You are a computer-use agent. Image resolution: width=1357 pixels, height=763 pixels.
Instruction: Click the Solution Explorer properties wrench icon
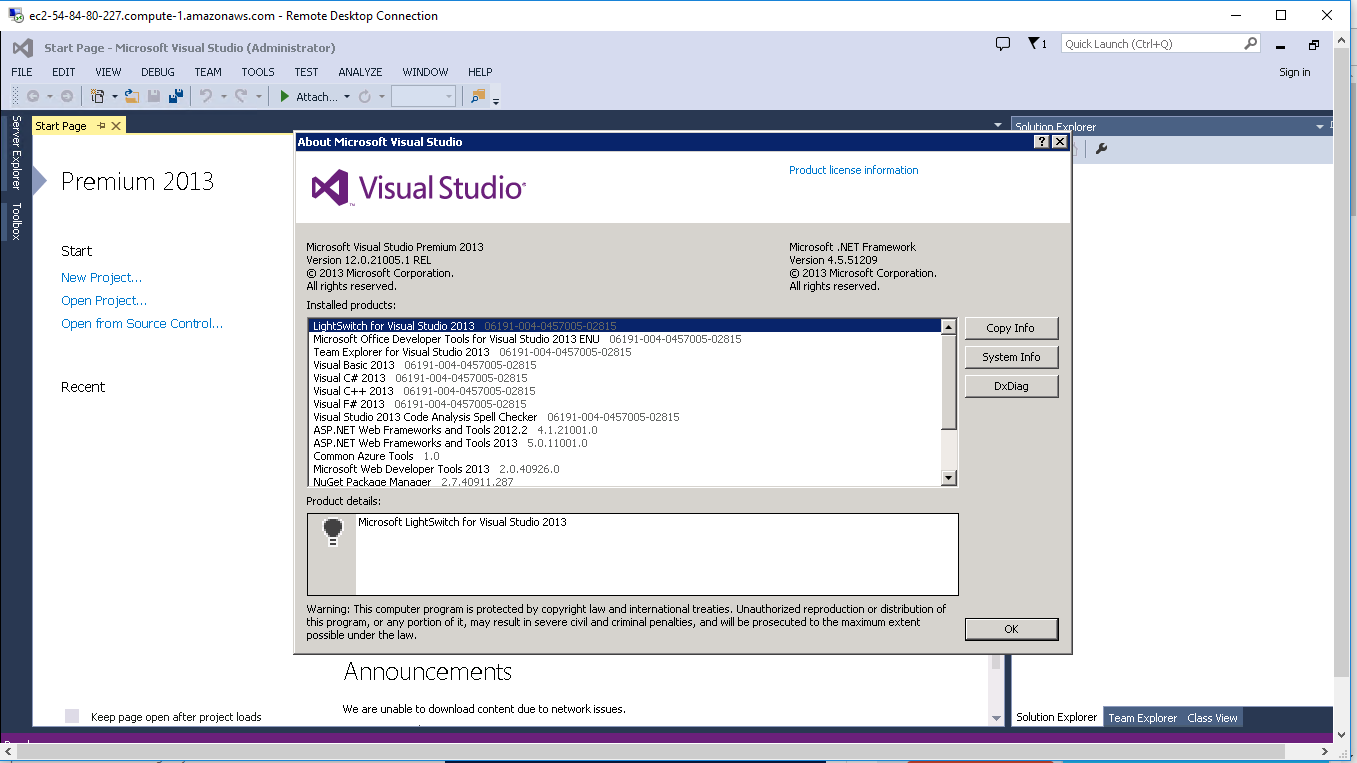tap(1101, 149)
